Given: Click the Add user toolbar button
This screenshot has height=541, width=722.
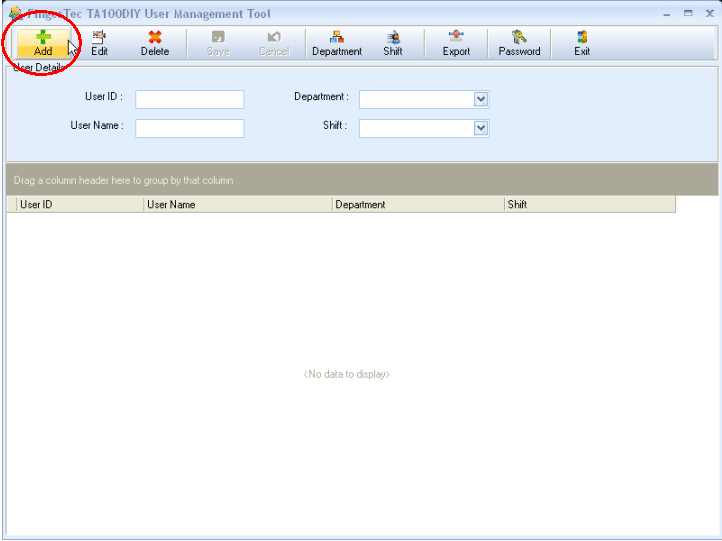Looking at the screenshot, I should (x=43, y=43).
